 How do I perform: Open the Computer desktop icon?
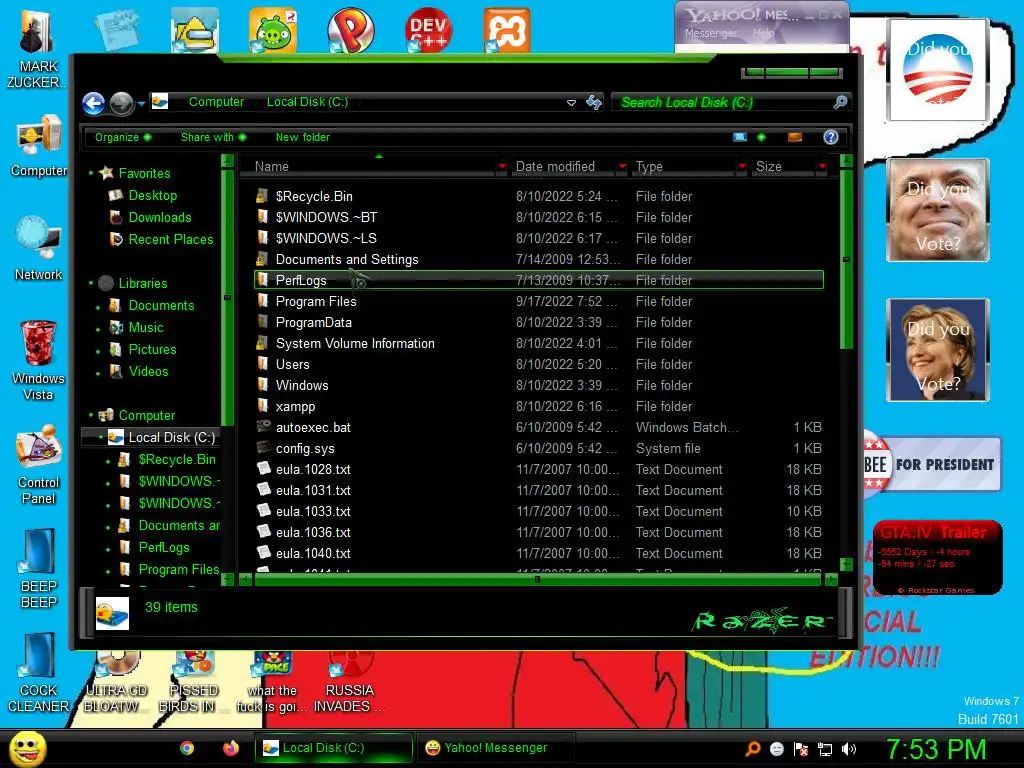[x=39, y=146]
